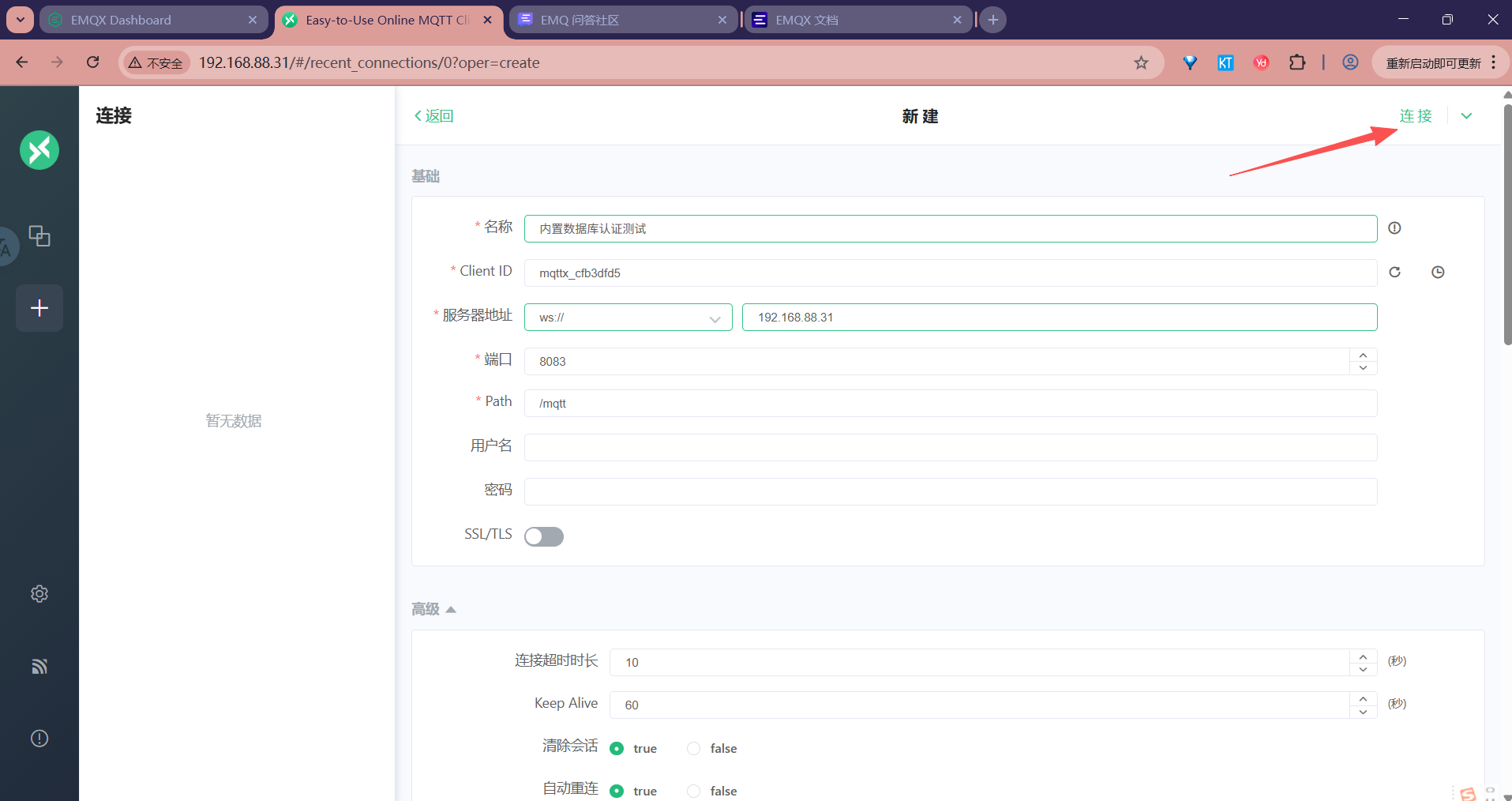1512x801 pixels.
Task: Click into the 名称 input field
Action: 951,228
